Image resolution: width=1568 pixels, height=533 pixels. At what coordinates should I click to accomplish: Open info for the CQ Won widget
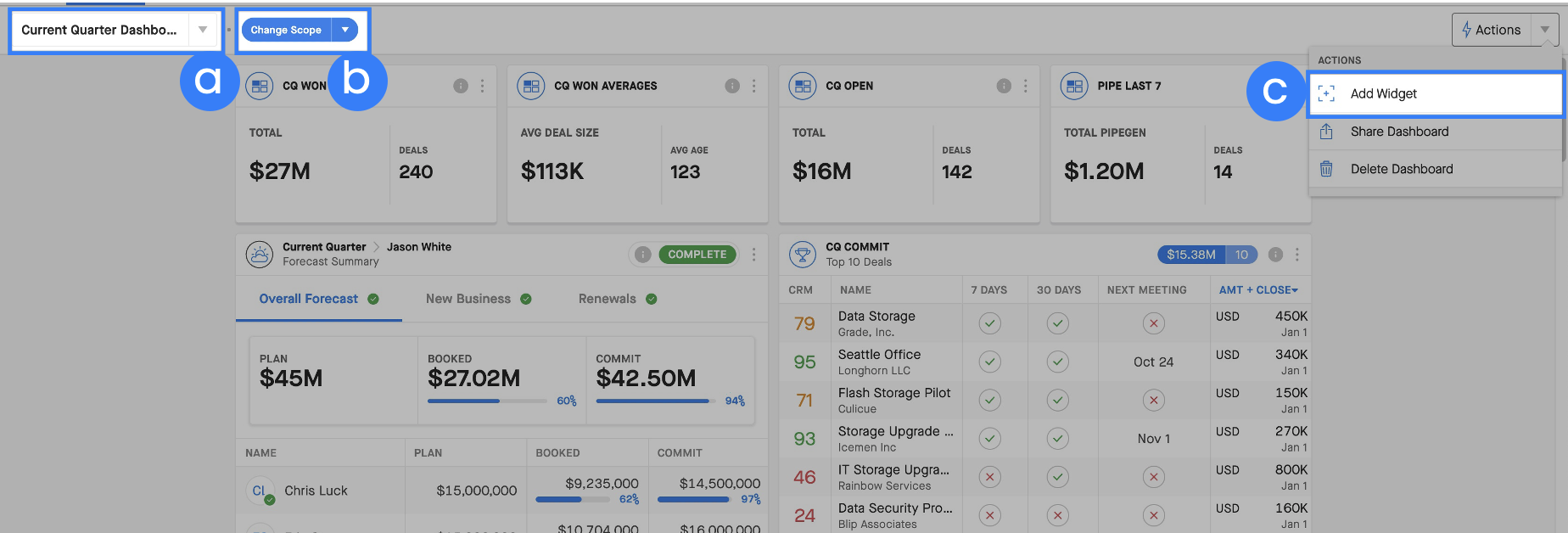(461, 86)
